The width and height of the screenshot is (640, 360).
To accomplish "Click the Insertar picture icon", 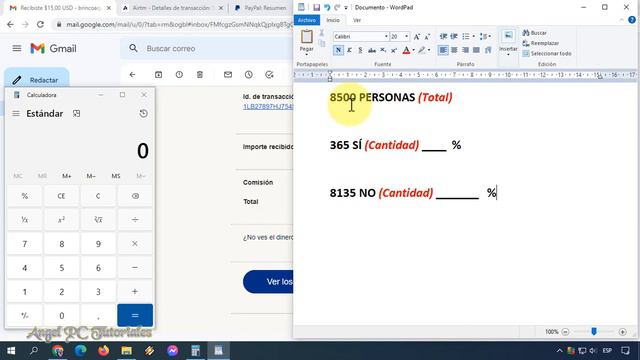I will pos(508,36).
